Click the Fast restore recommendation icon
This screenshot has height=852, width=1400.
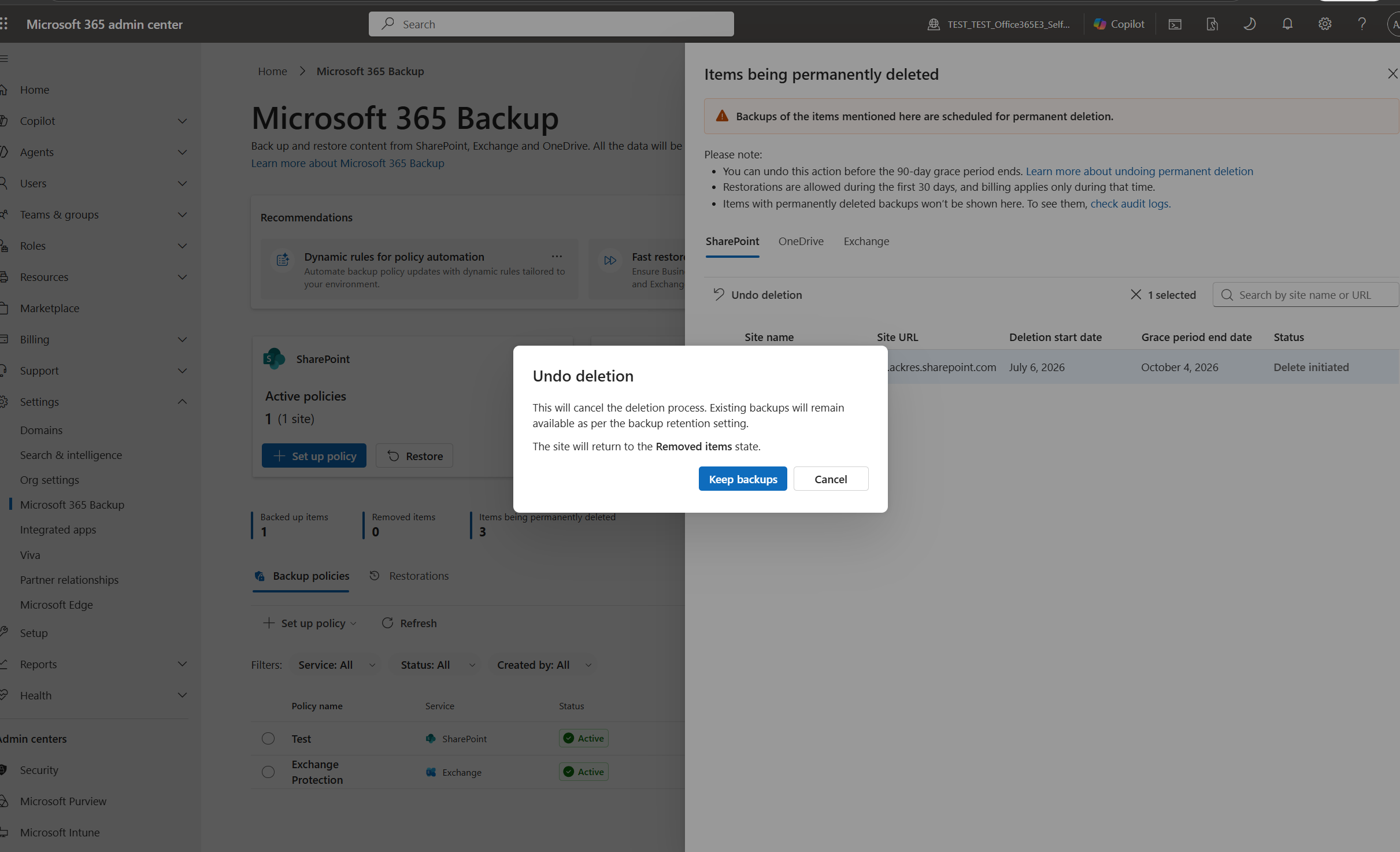[x=610, y=260]
